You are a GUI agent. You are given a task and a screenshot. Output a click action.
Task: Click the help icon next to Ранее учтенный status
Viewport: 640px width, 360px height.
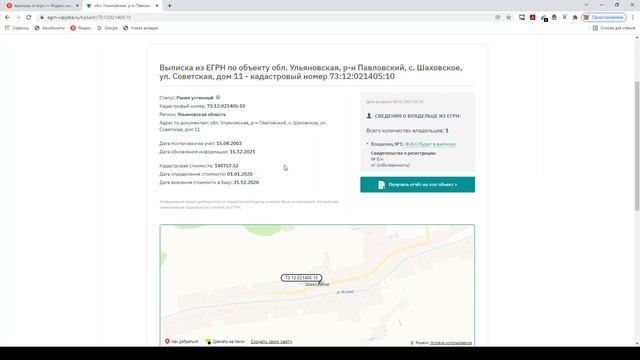(218, 98)
